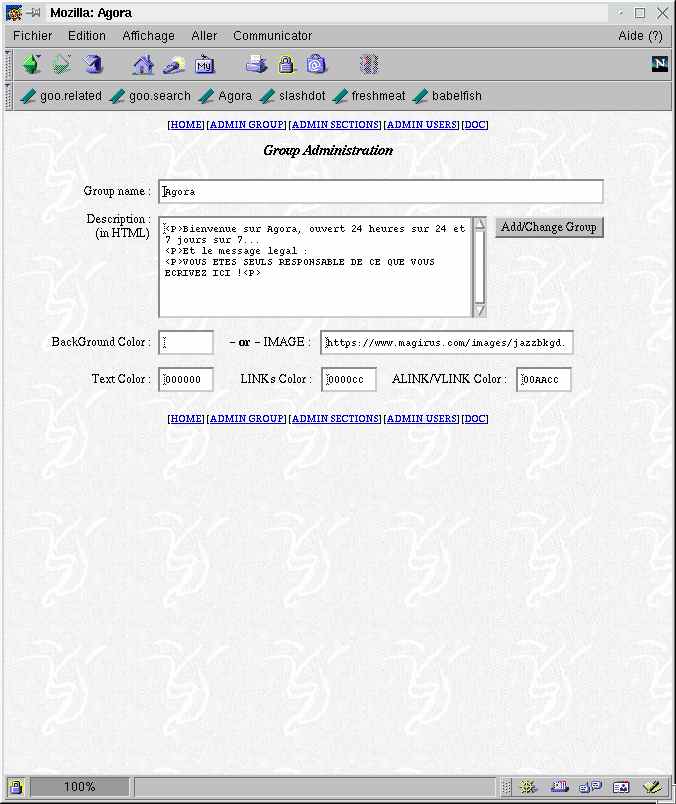Viewport: 676px width, 804px height.
Task: Click the Reload page toolbar icon
Action: (x=93, y=65)
